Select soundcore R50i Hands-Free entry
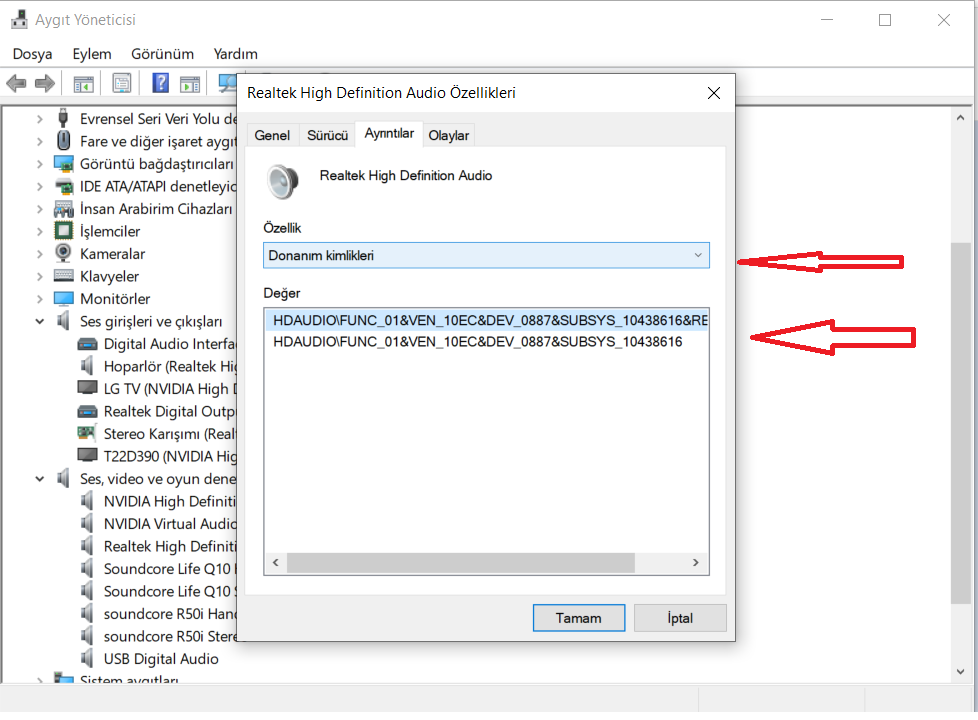Viewport: 978px width, 720px height. [170, 613]
